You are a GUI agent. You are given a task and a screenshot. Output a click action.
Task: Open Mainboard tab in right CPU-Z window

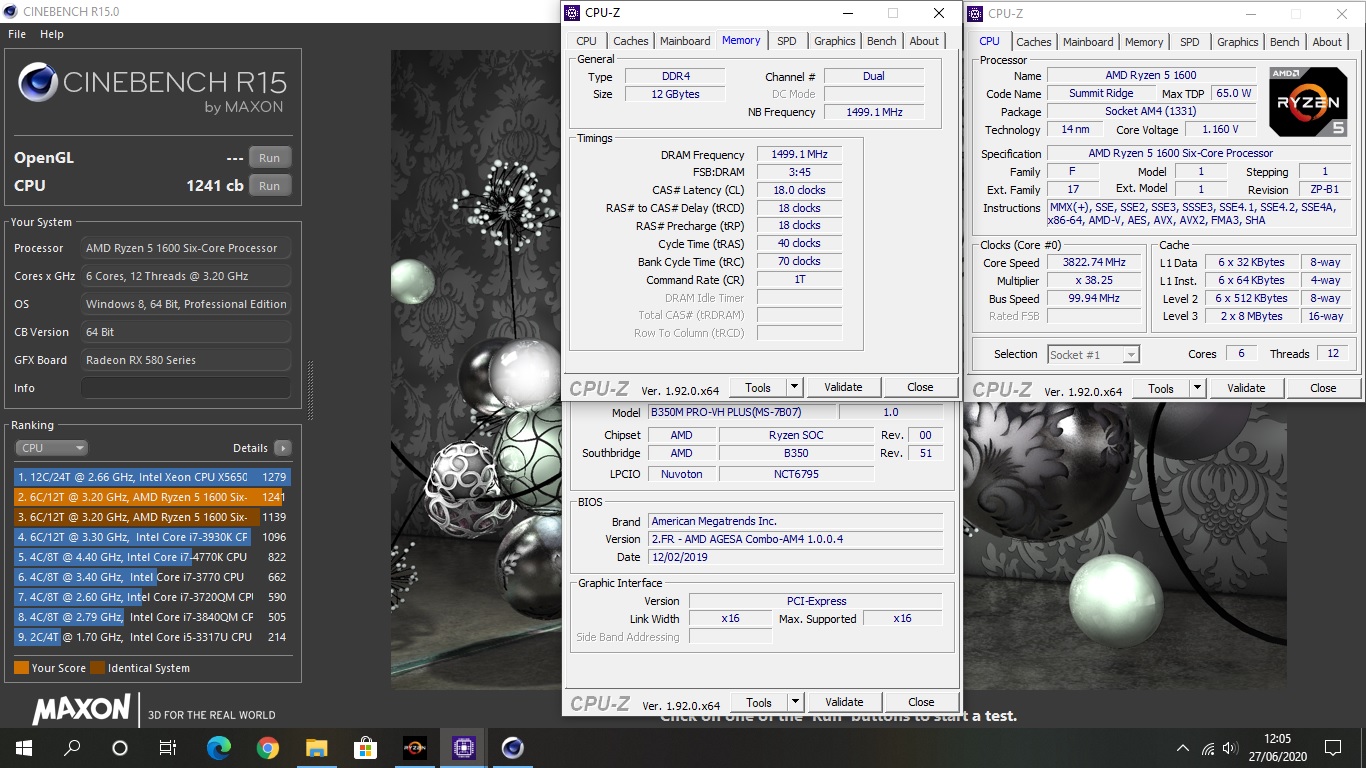[x=1088, y=42]
